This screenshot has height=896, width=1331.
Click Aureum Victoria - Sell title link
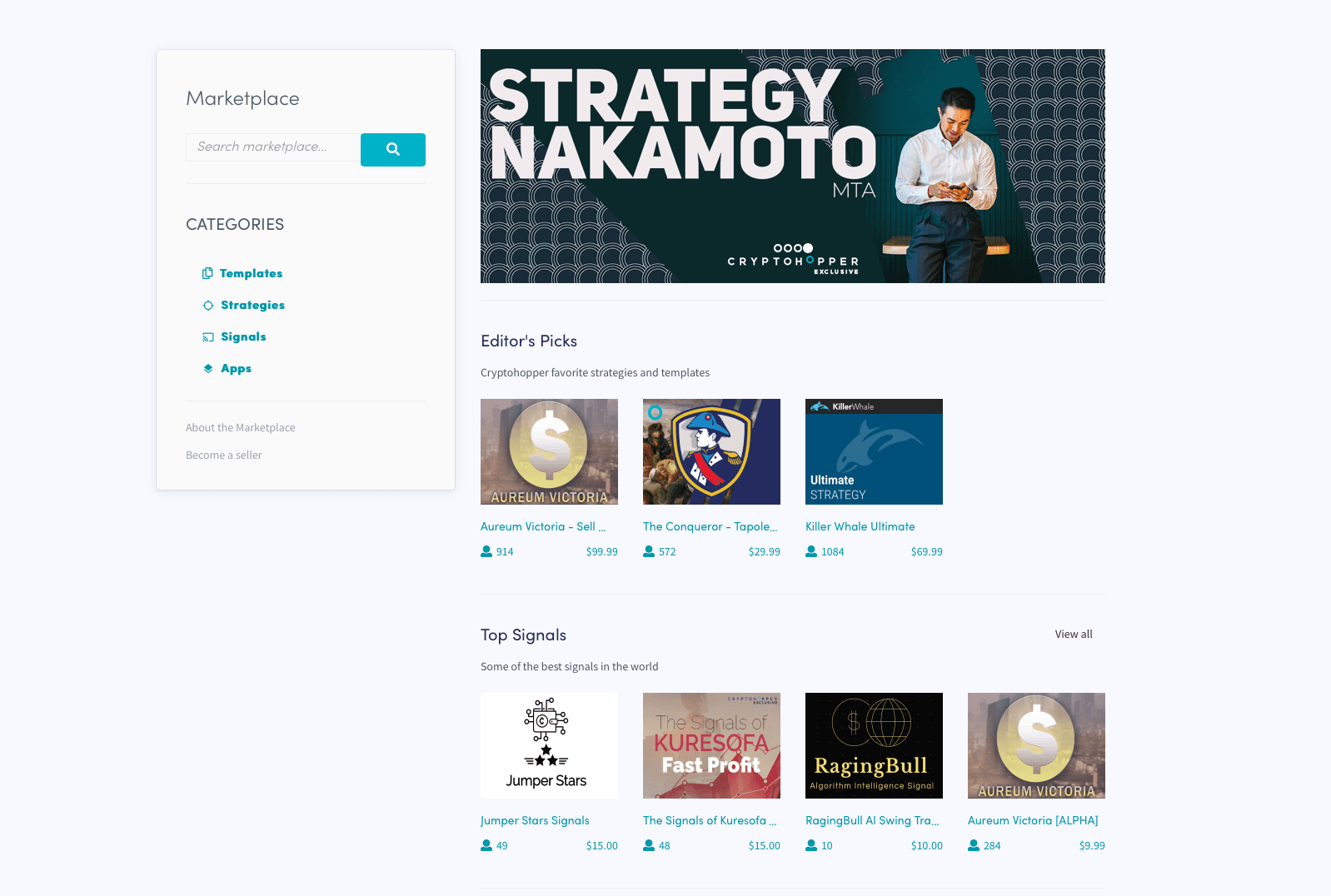click(543, 526)
